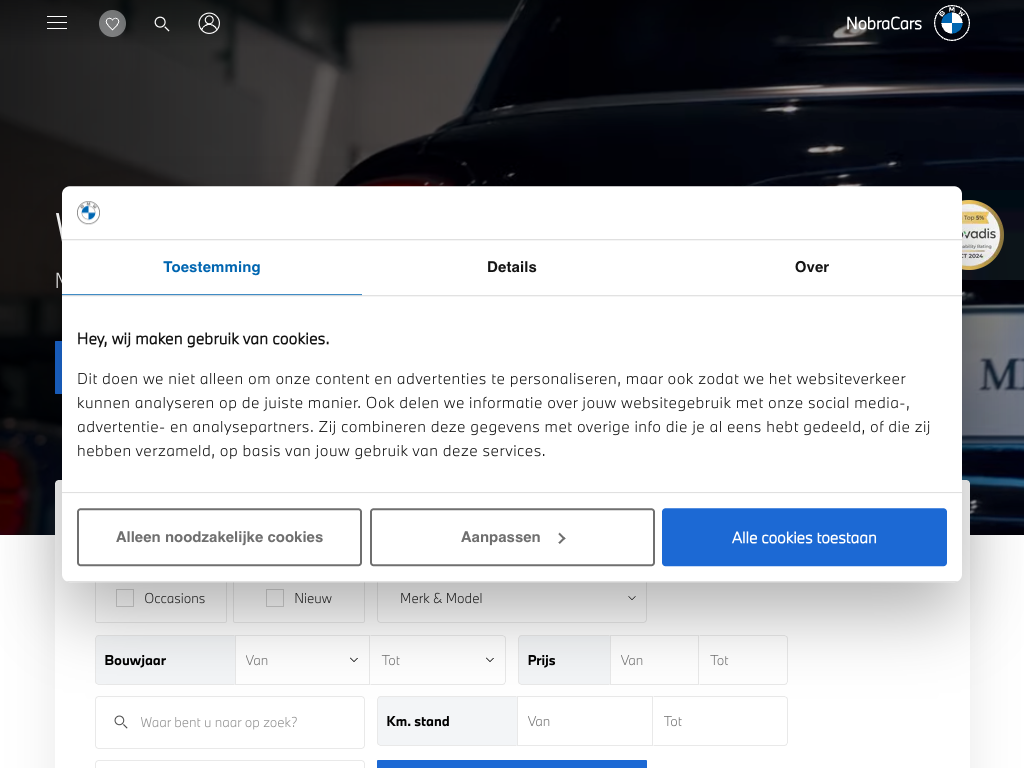The height and width of the screenshot is (768, 1024).
Task: Tick the Occasions checkbox
Action: point(125,598)
